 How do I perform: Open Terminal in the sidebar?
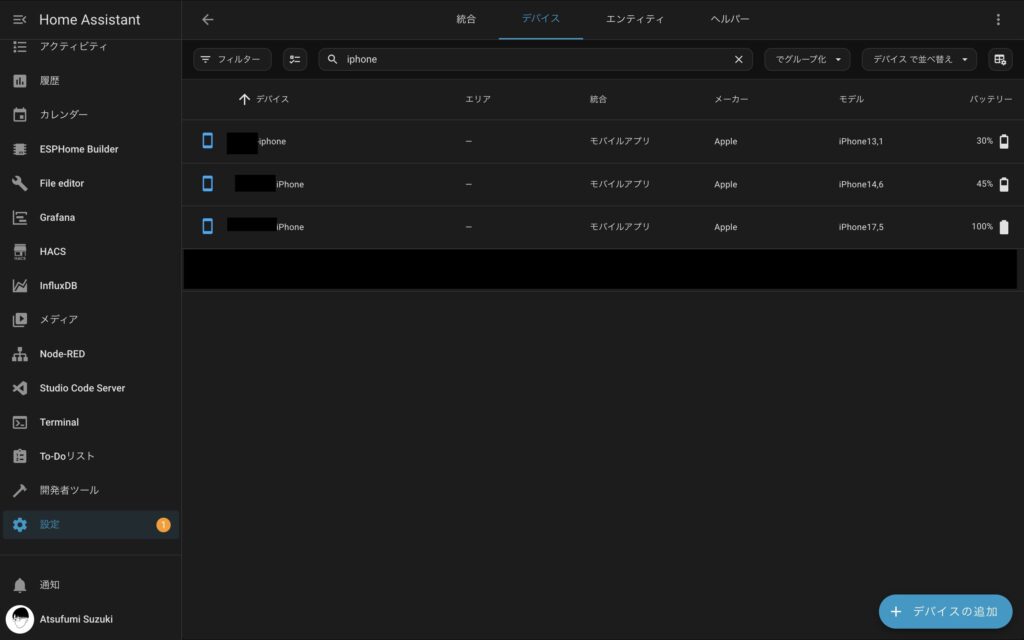coord(59,422)
